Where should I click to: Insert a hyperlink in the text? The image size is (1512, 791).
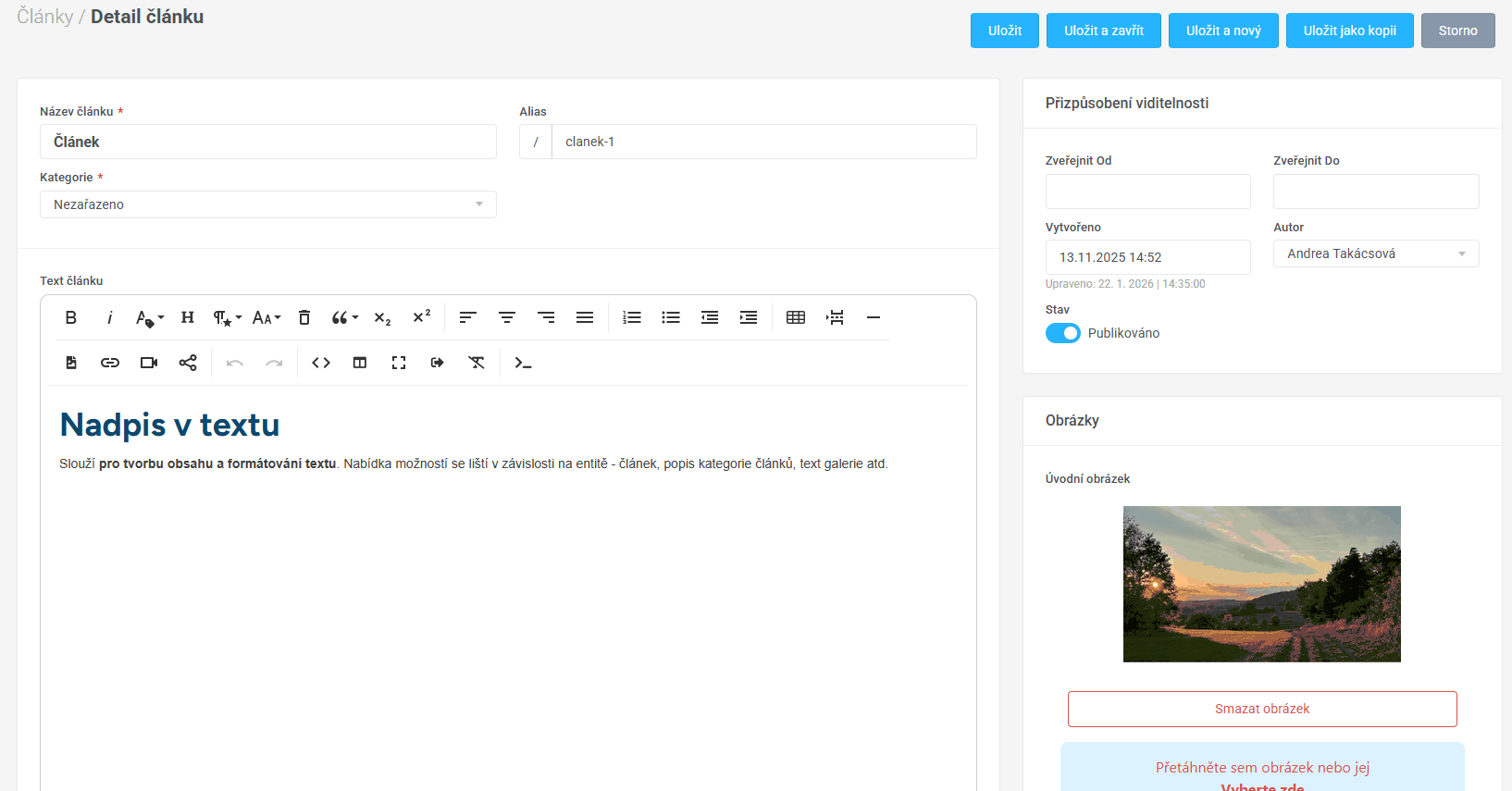point(110,363)
